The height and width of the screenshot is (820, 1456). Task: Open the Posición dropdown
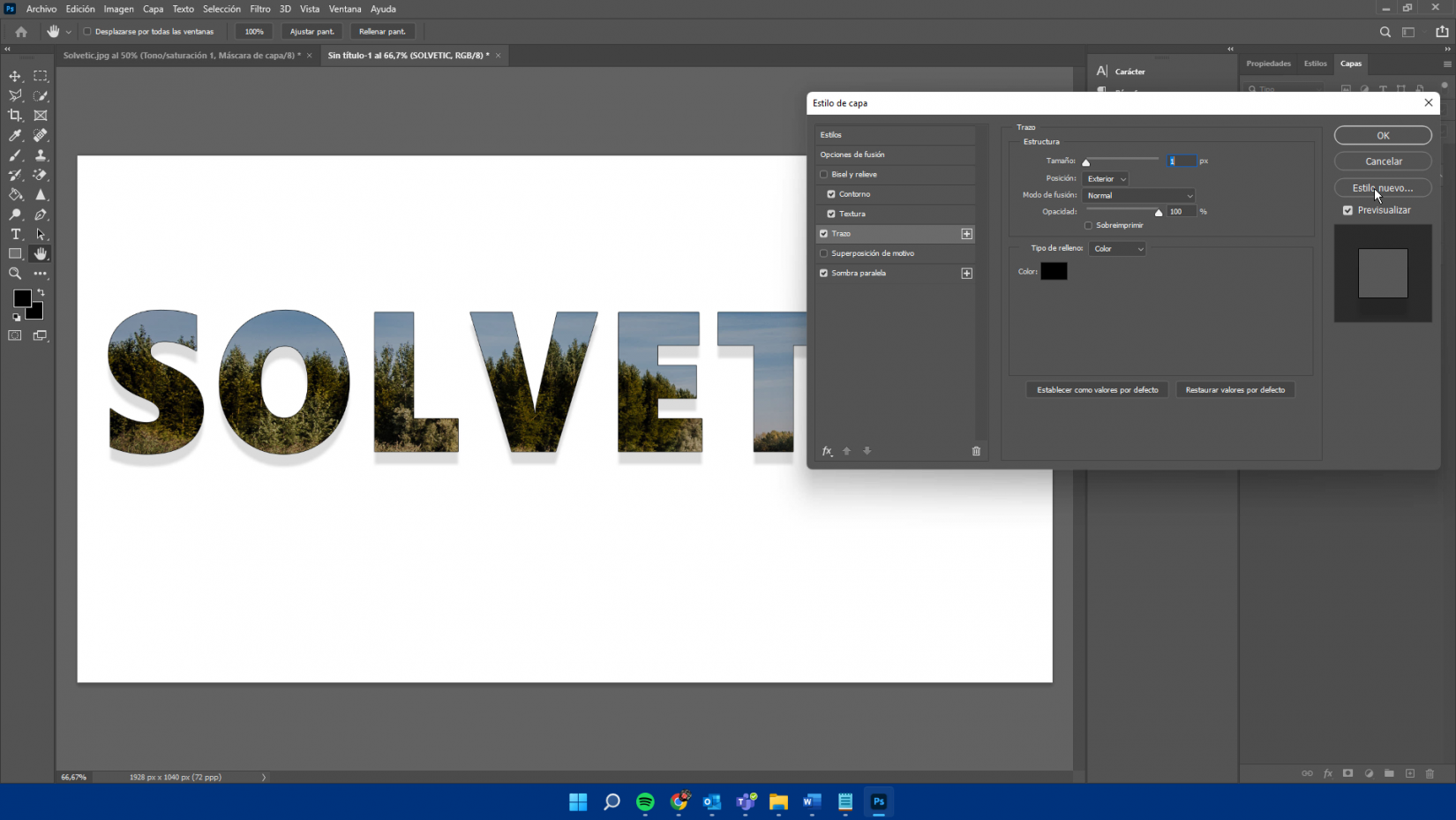pos(1106,179)
